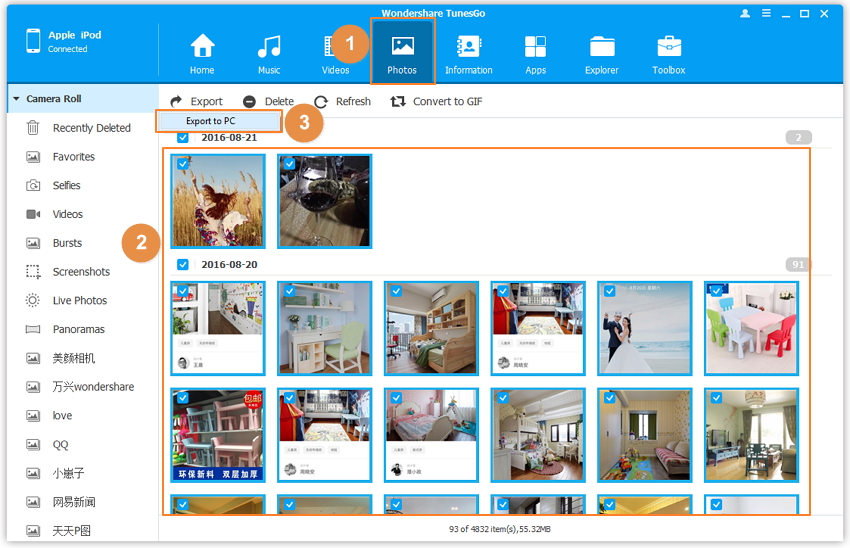The image size is (850, 548).
Task: Switch to the Photos tab
Action: [402, 52]
